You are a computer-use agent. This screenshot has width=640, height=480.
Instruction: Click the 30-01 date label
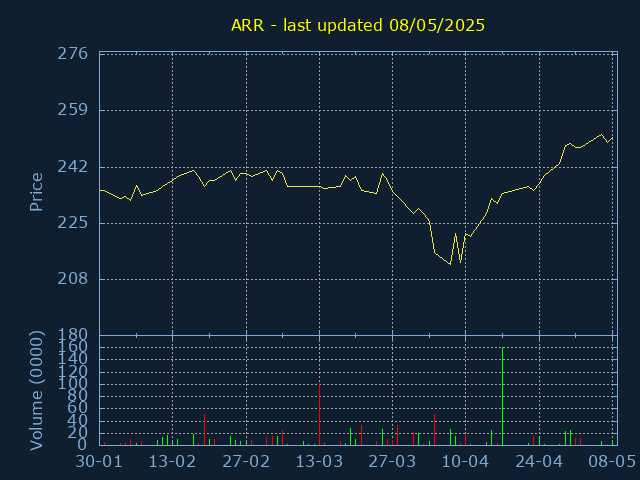(x=99, y=462)
